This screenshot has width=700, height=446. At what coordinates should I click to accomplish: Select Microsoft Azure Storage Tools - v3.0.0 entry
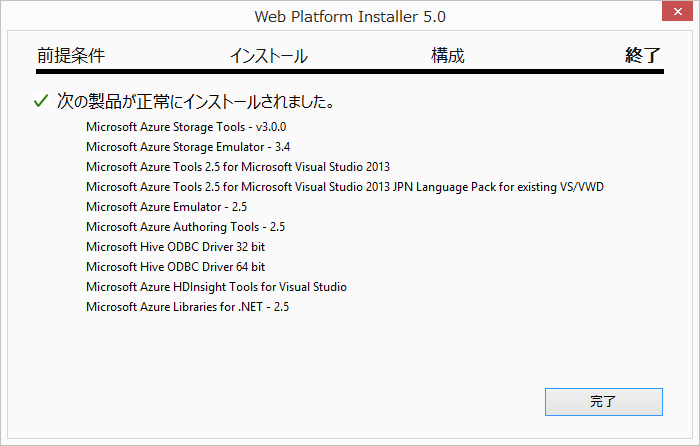pyautogui.click(x=186, y=127)
